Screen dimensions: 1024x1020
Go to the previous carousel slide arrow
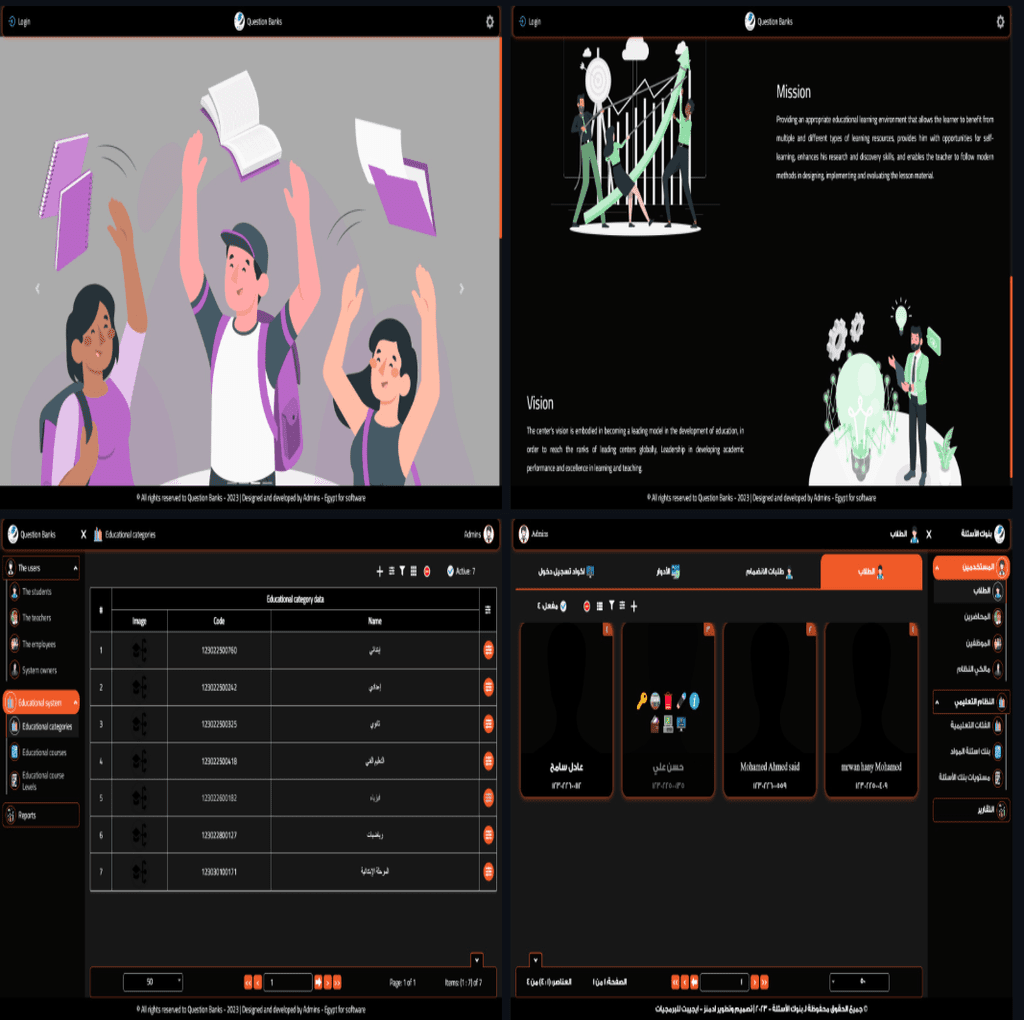point(37,288)
